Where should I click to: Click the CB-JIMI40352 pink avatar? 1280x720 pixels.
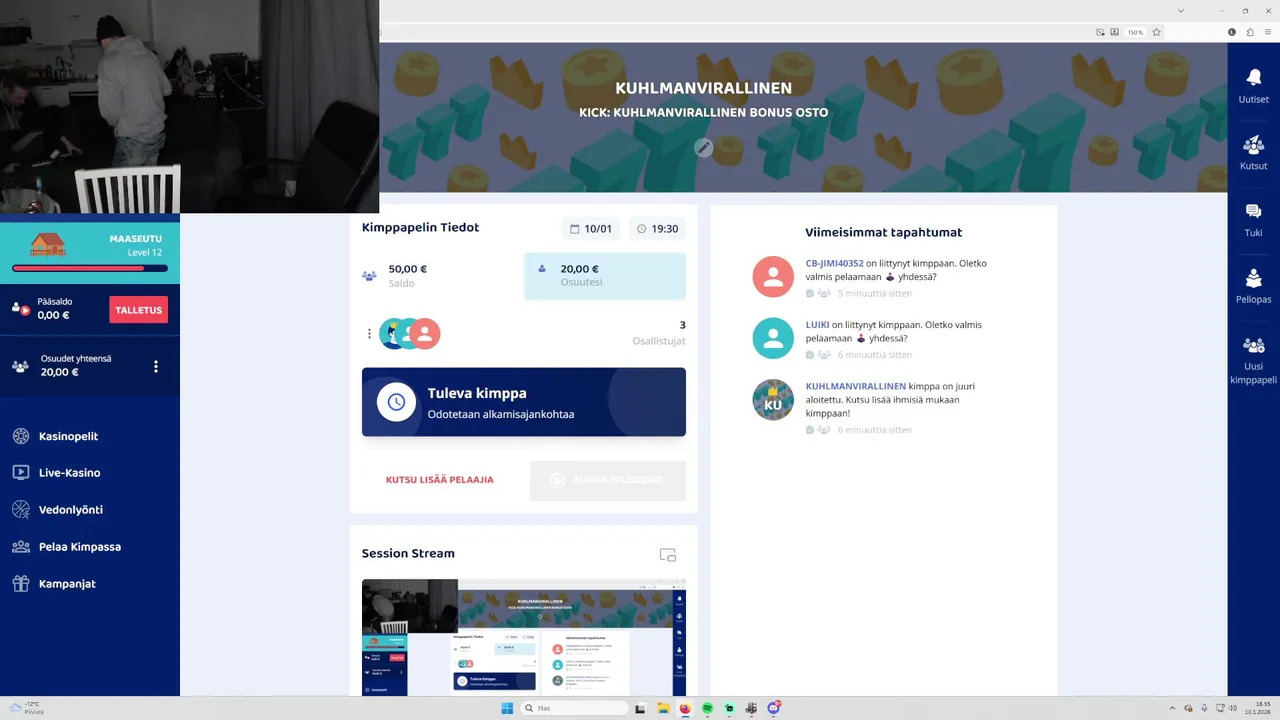(773, 277)
